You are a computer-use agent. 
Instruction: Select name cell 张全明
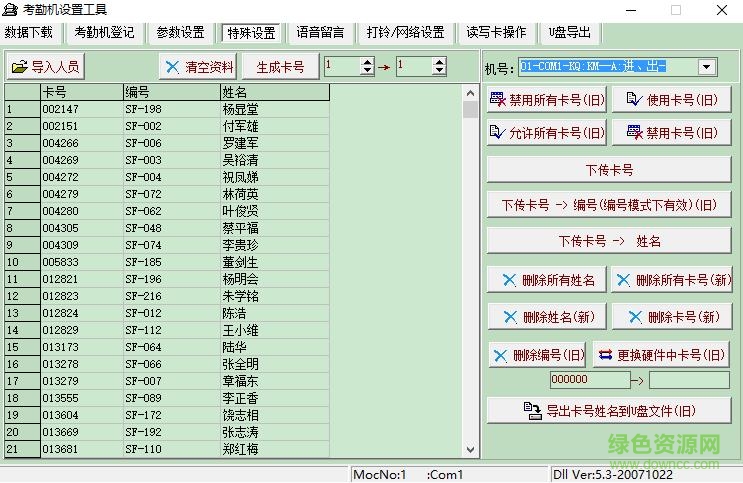pyautogui.click(x=275, y=365)
